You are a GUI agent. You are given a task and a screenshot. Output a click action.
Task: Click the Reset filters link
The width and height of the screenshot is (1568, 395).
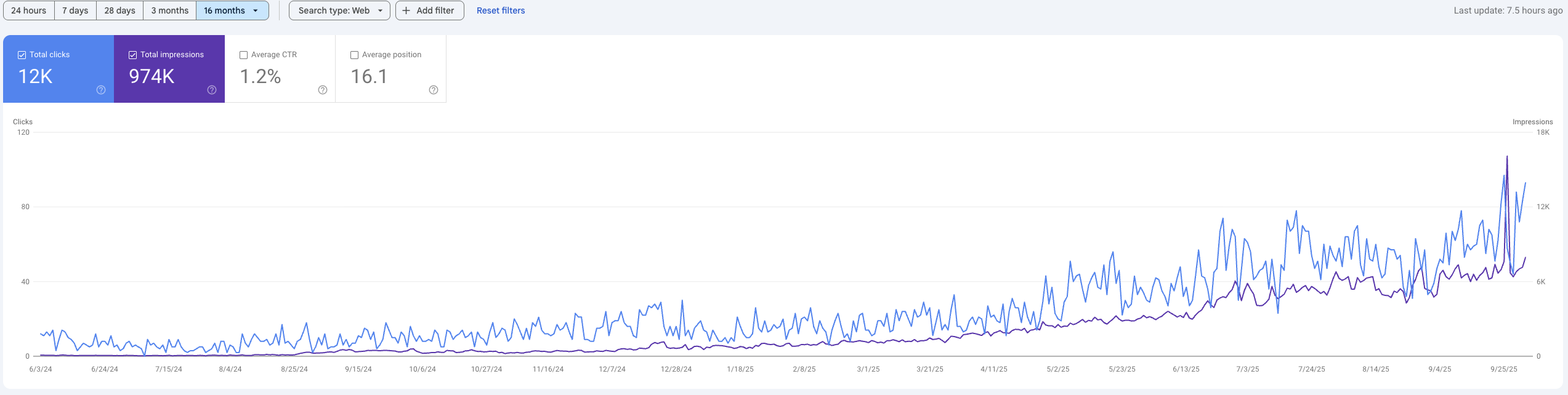[x=501, y=10]
